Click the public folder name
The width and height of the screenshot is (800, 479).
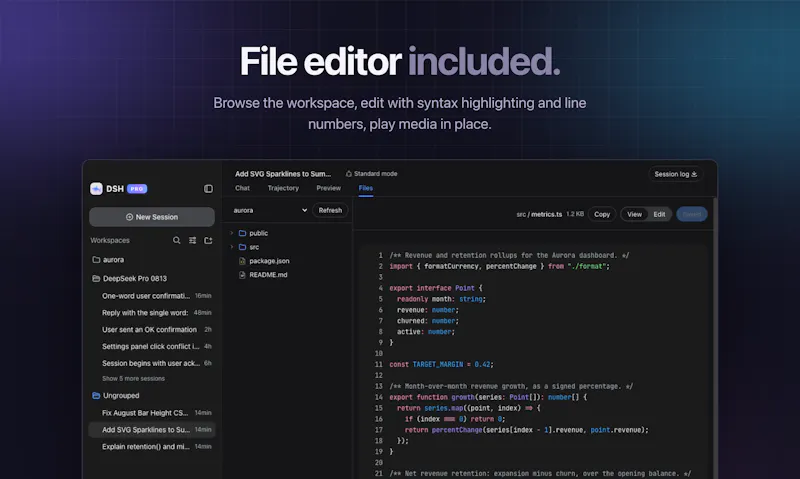(259, 233)
